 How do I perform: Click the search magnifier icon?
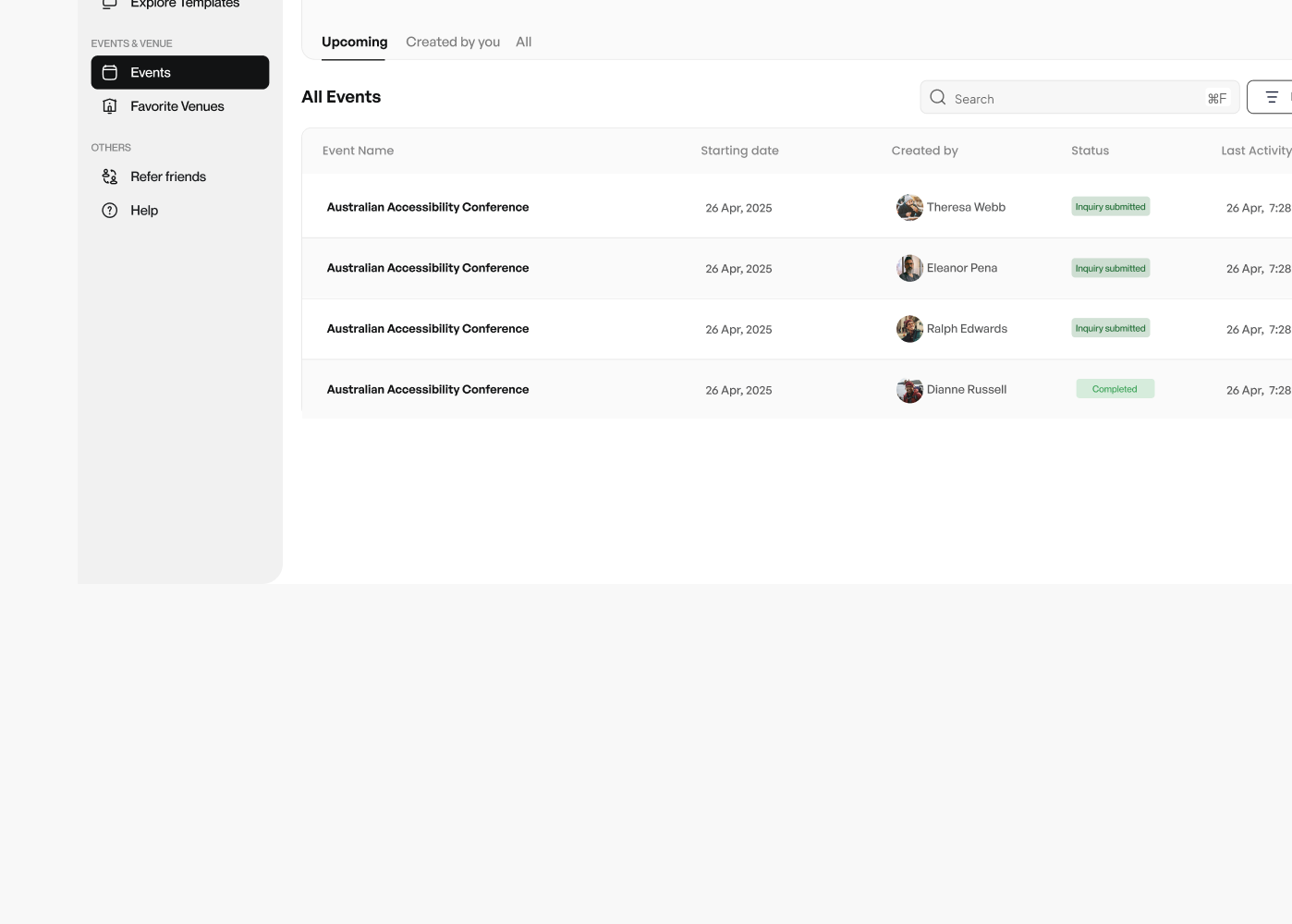937,97
